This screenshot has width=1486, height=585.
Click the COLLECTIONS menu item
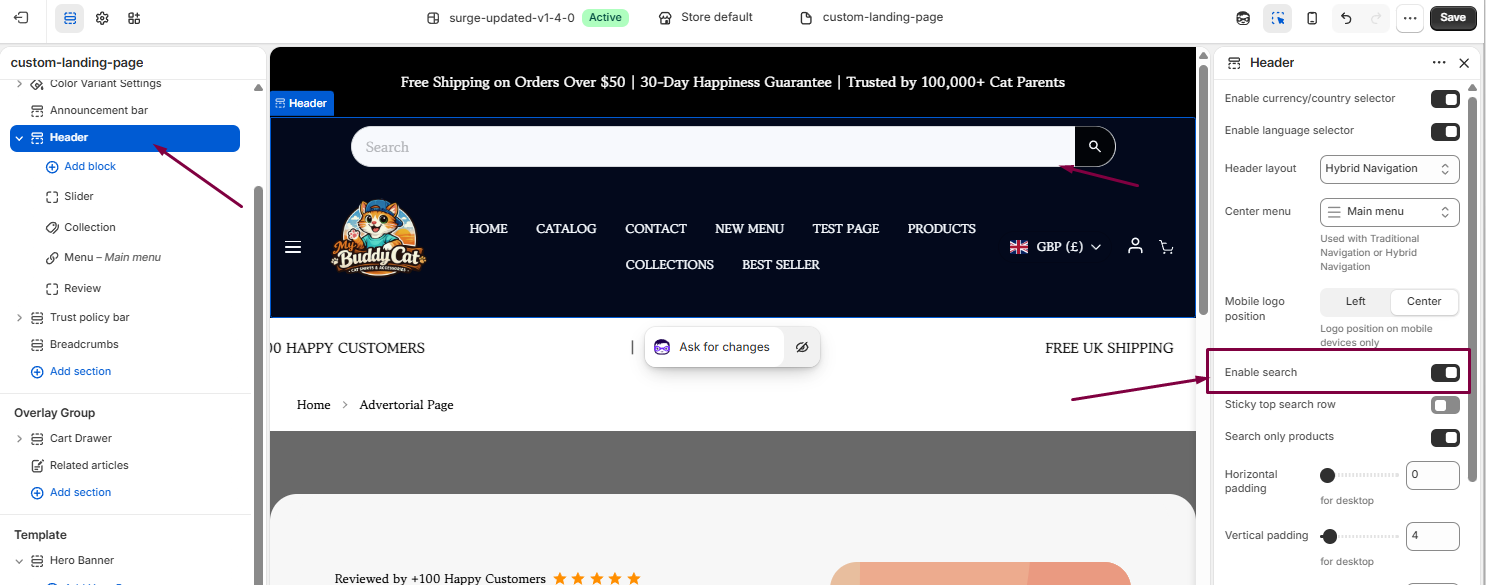click(x=669, y=265)
